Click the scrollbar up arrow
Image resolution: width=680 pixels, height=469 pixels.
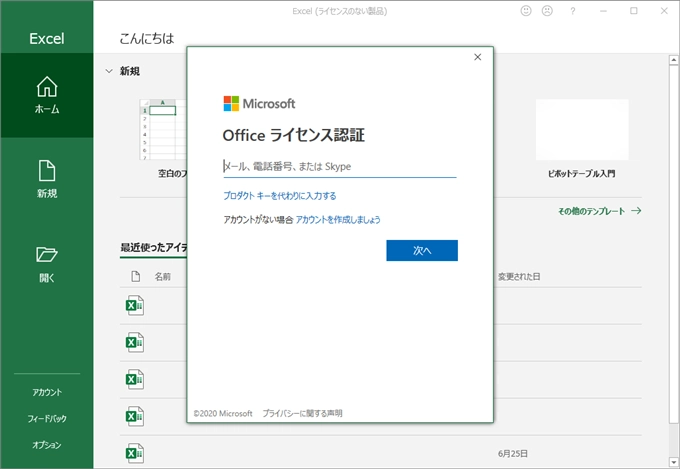(673, 60)
